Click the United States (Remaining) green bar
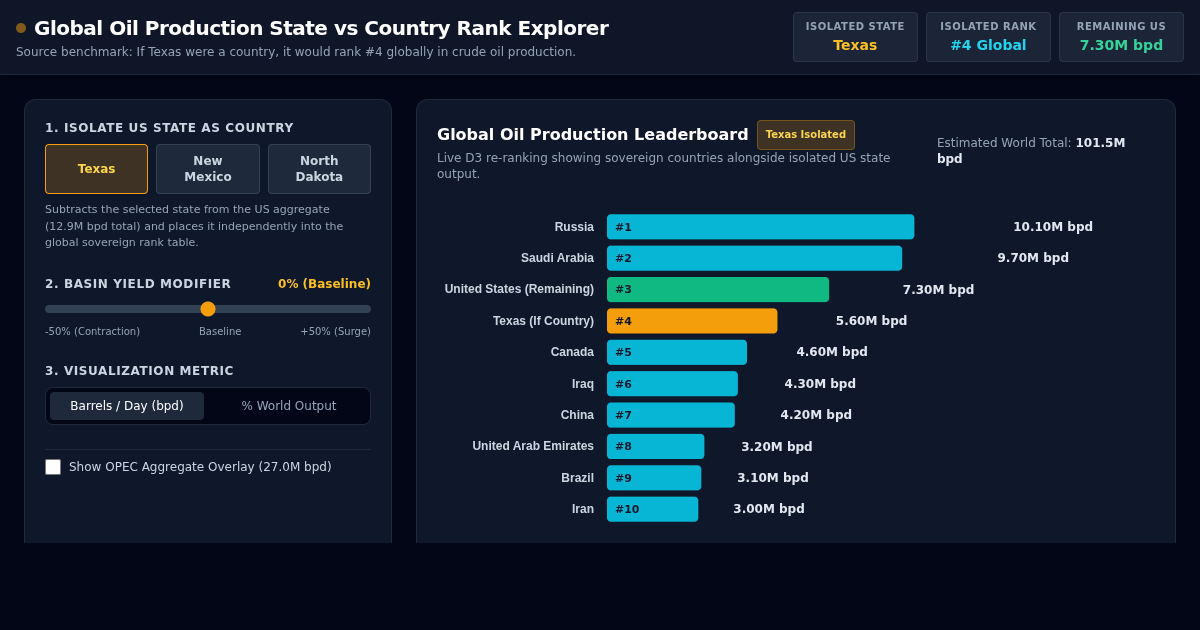This screenshot has height=630, width=1200. pyautogui.click(x=718, y=290)
